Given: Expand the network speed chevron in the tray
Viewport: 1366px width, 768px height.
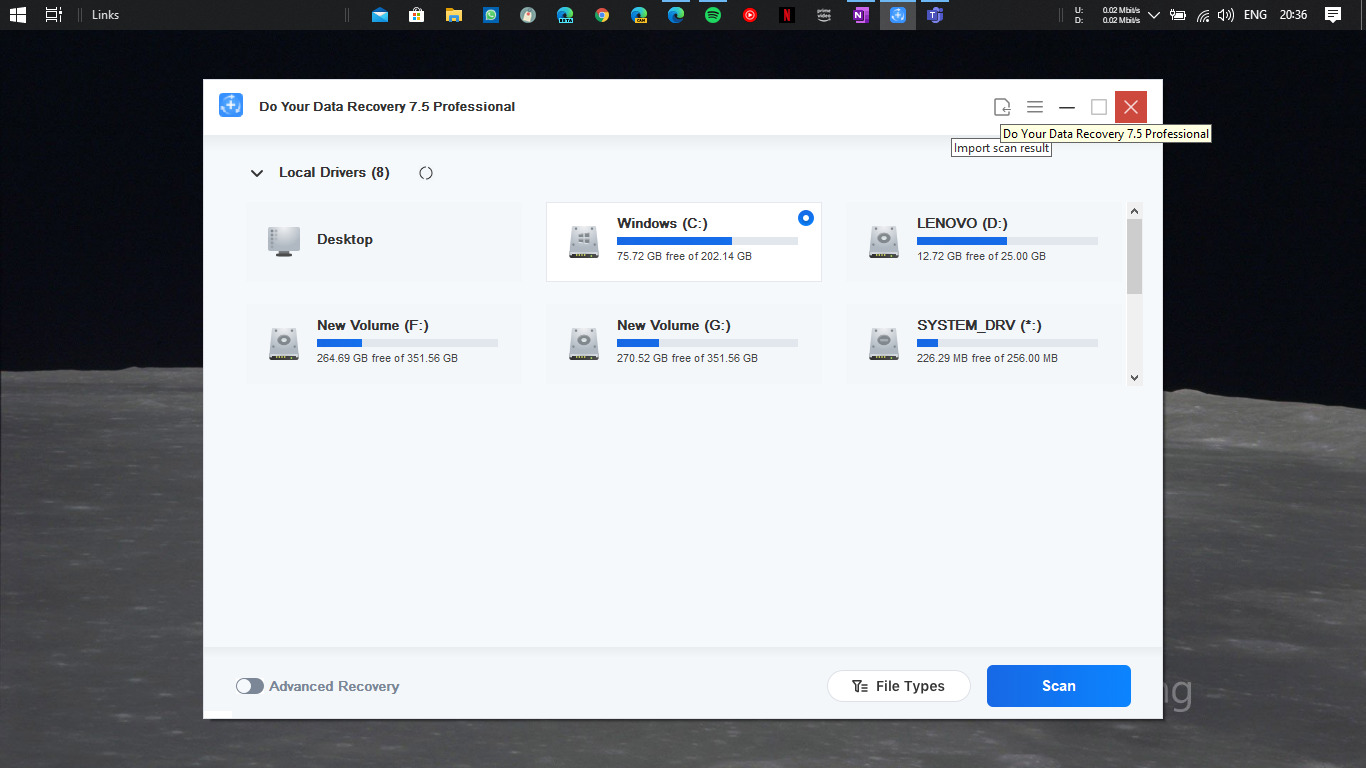Looking at the screenshot, I should 1153,15.
